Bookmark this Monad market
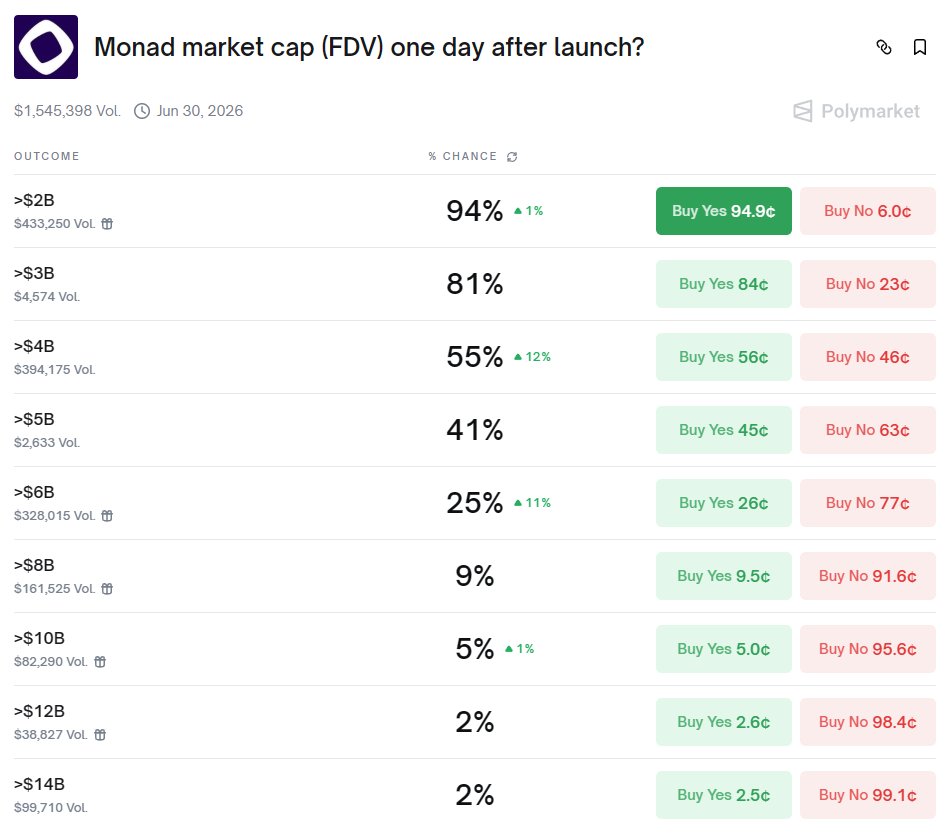 pos(920,47)
